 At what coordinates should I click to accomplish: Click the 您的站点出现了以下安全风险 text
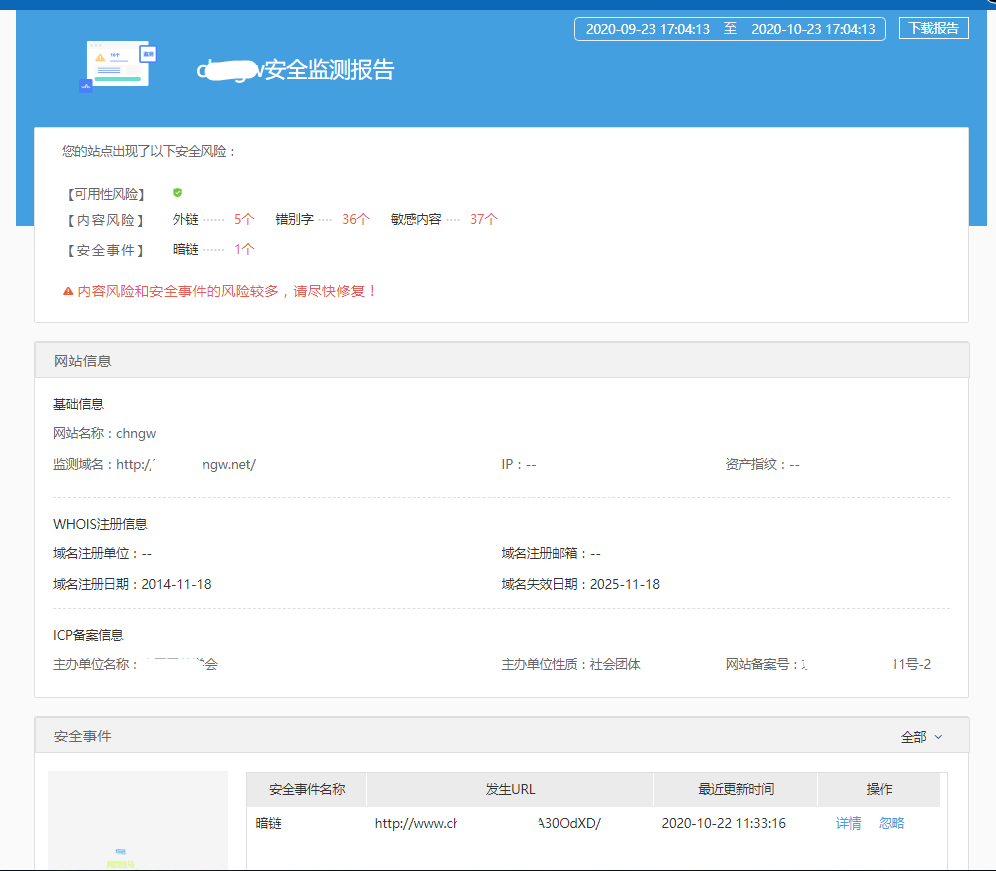(149, 151)
